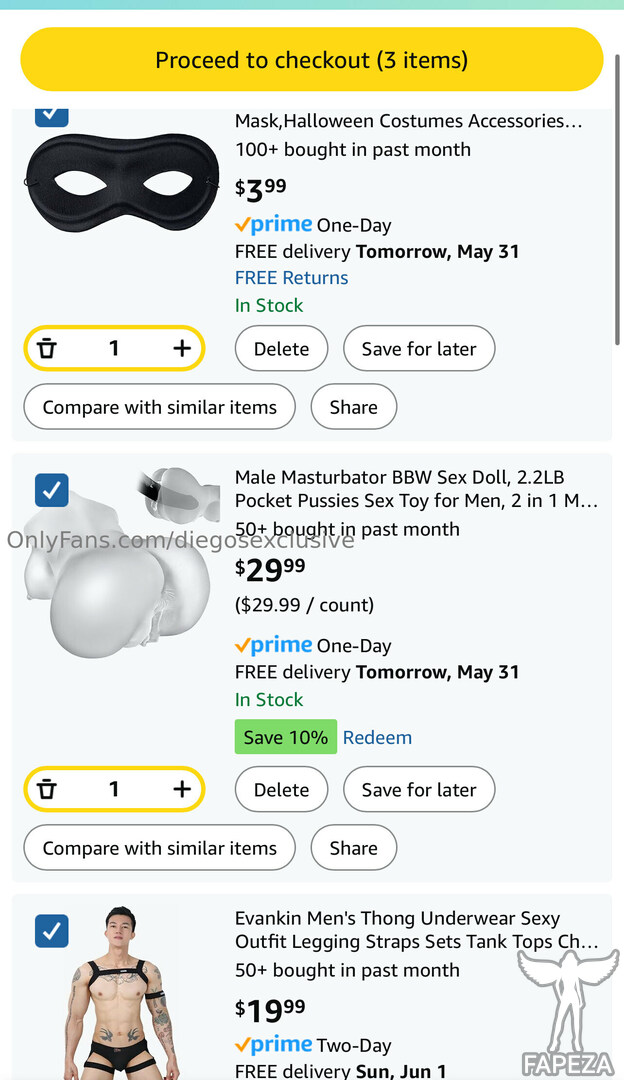624x1080 pixels.
Task: Click the trash icon for the $29.99 item
Action: click(47, 789)
